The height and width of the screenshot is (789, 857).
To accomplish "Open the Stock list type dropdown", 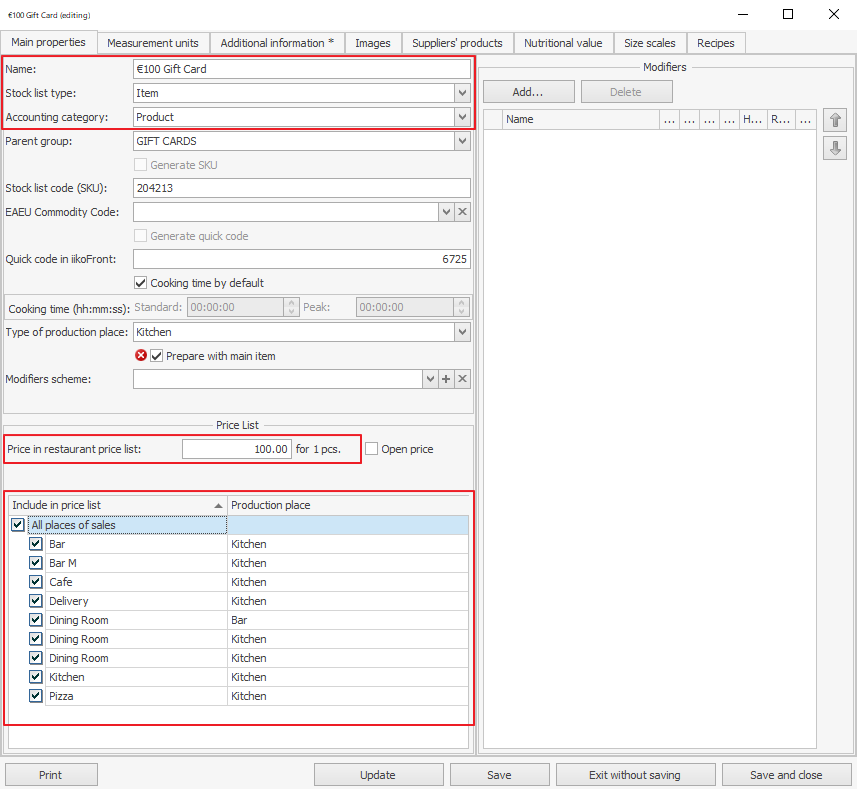I will point(461,93).
